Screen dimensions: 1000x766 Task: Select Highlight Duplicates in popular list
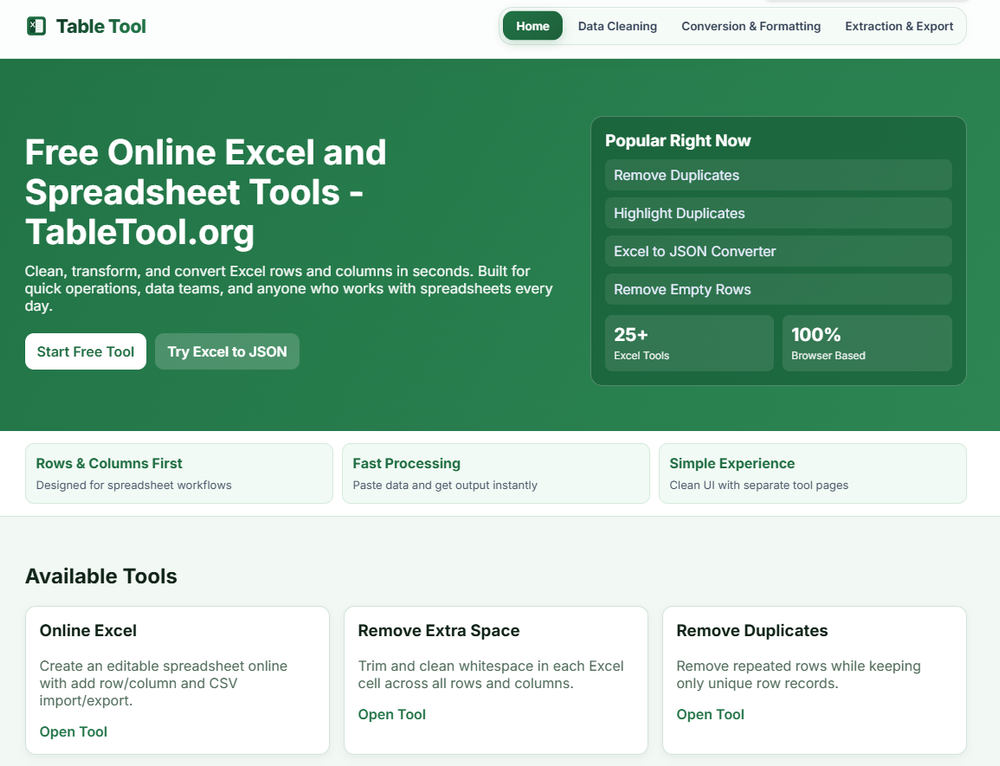click(778, 213)
